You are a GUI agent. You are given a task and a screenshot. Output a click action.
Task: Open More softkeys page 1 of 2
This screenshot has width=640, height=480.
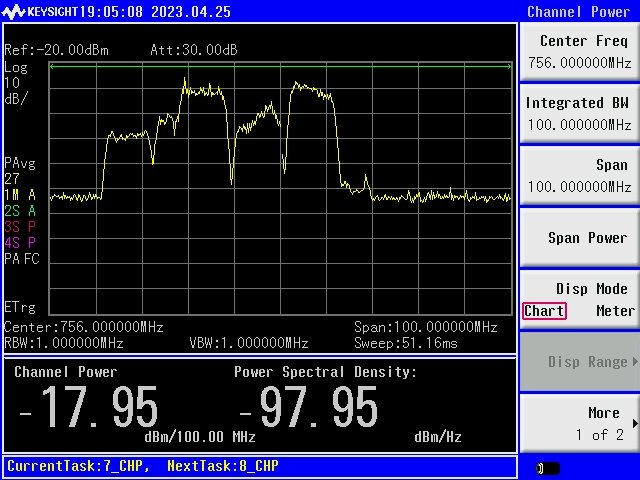click(580, 423)
